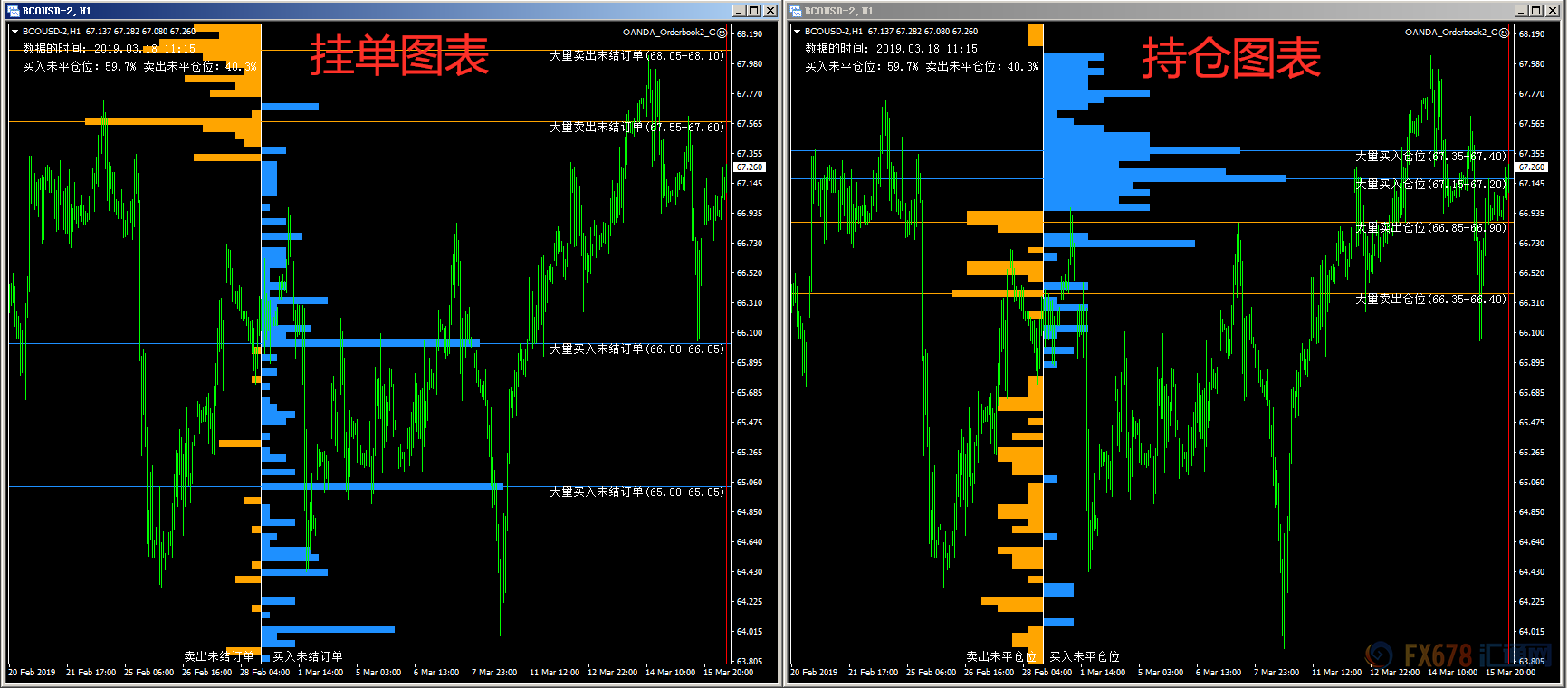The height and width of the screenshot is (688, 1568).
Task: Click the 买入未平仓位 legend at the right chart bottom
Action: pyautogui.click(x=1085, y=656)
